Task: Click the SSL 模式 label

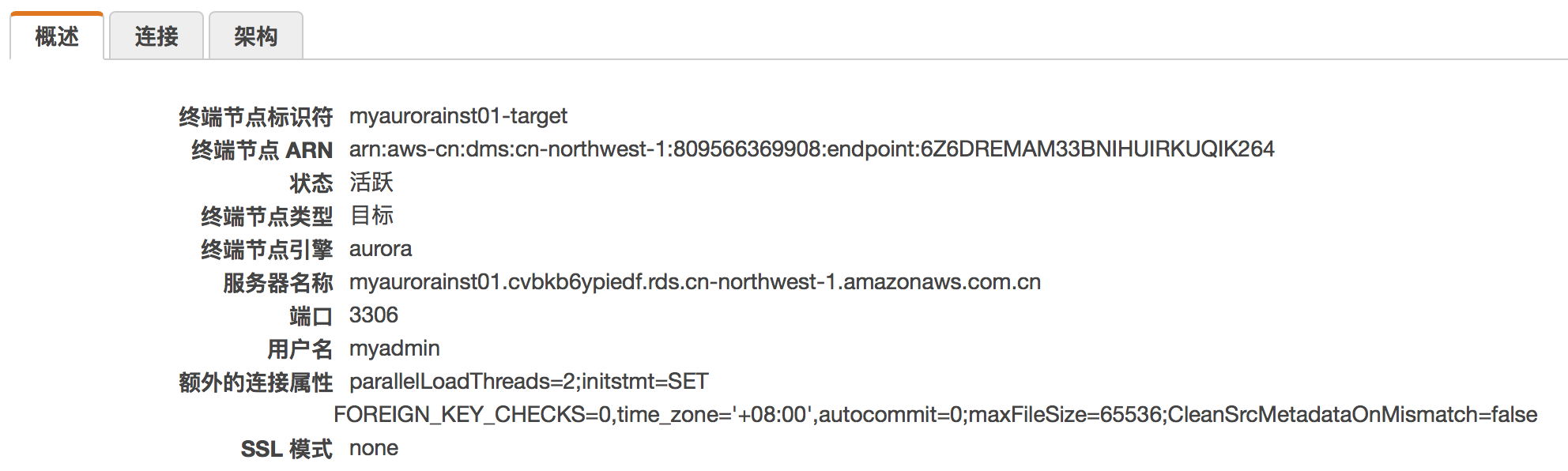Action: (286, 449)
